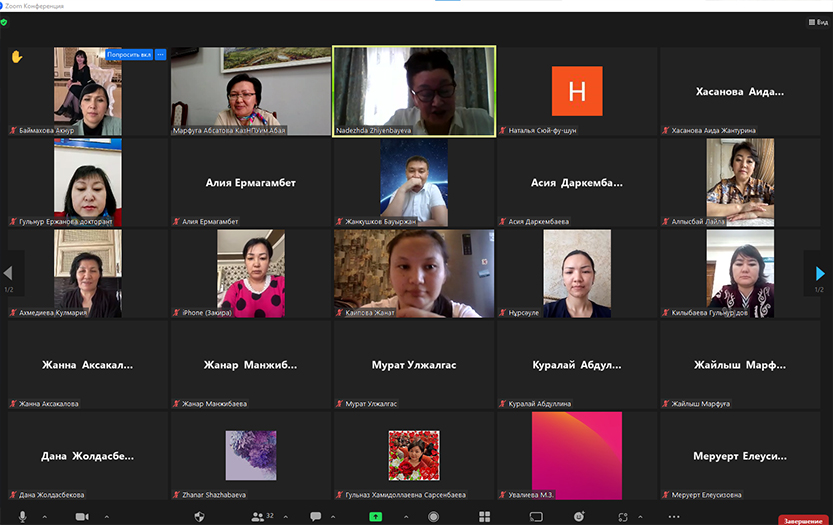This screenshot has width=833, height=525.
Task: Open the Вид view menu
Action: click(x=817, y=22)
